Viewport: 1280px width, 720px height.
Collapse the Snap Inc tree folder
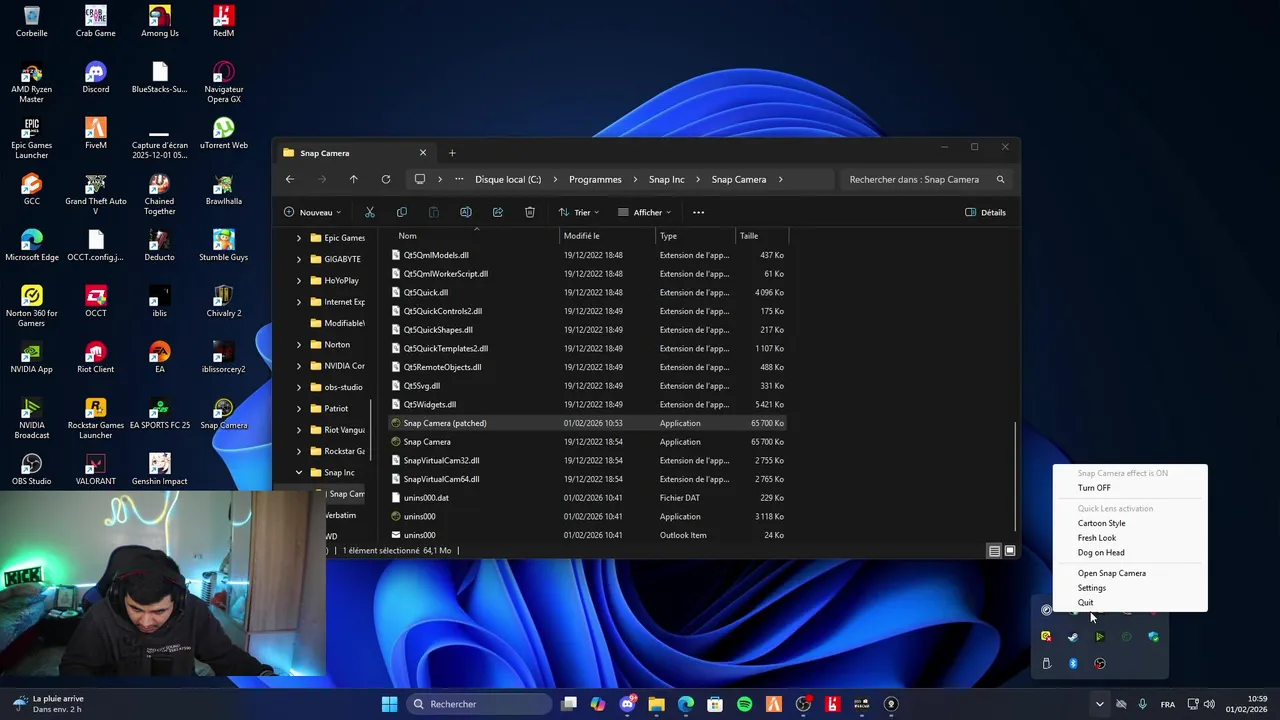point(299,472)
